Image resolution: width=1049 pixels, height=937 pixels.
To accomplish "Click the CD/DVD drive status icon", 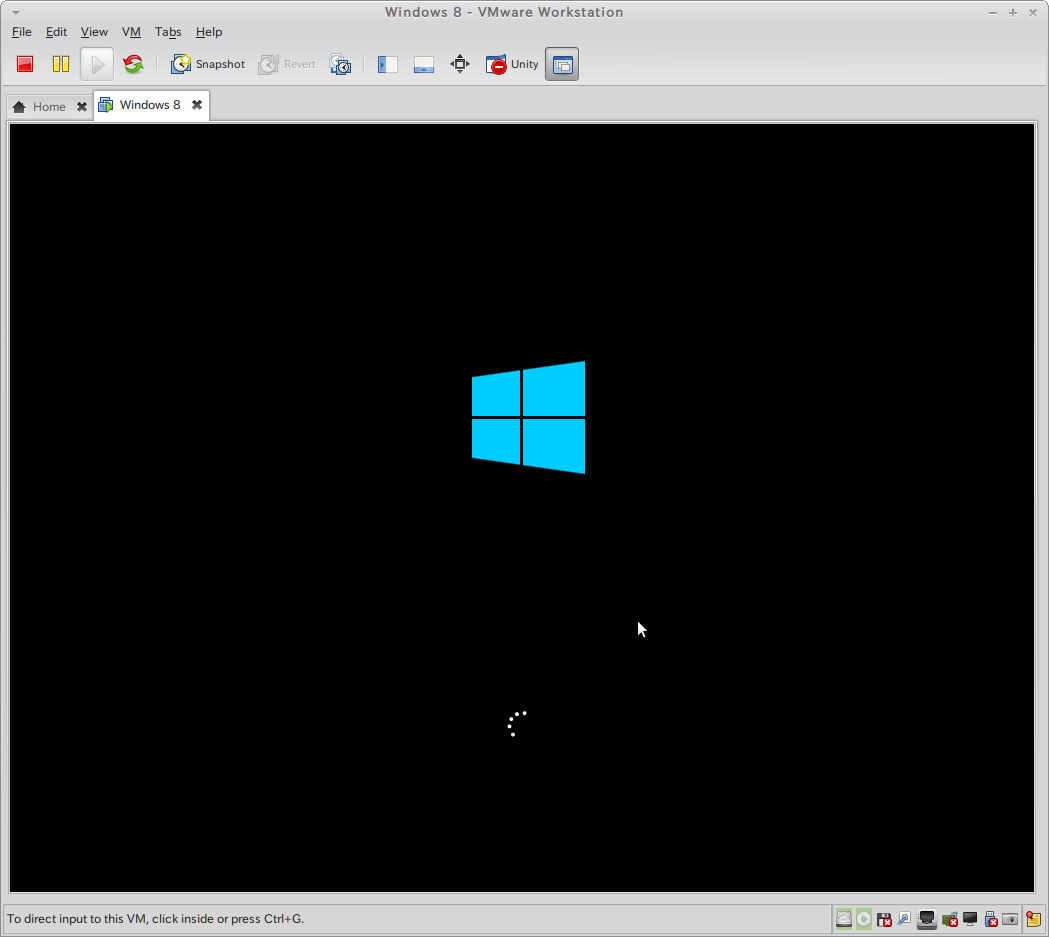I will point(864,920).
